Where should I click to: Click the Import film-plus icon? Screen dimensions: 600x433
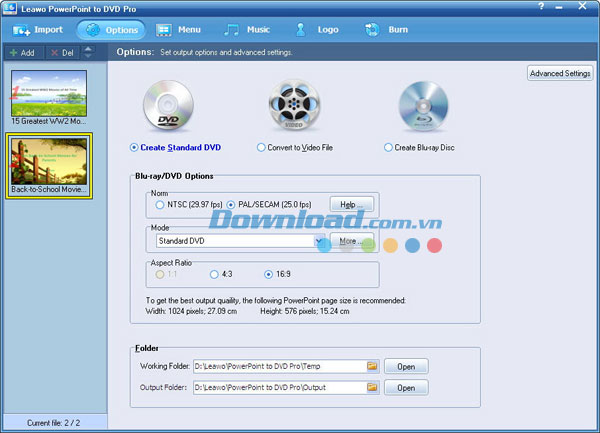pos(21,30)
